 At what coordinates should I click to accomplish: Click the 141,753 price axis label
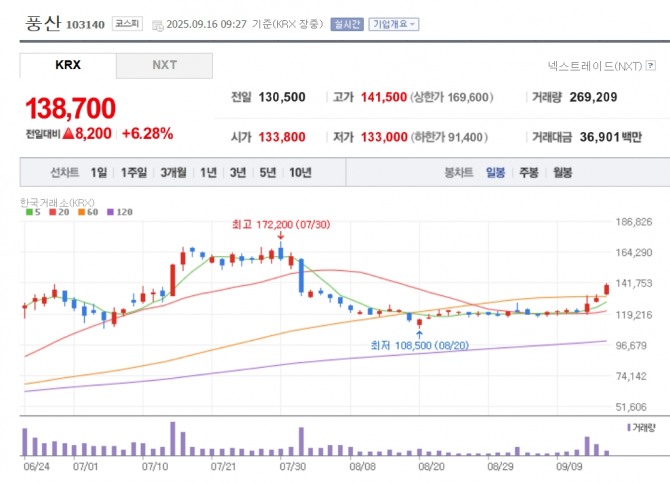coord(634,283)
